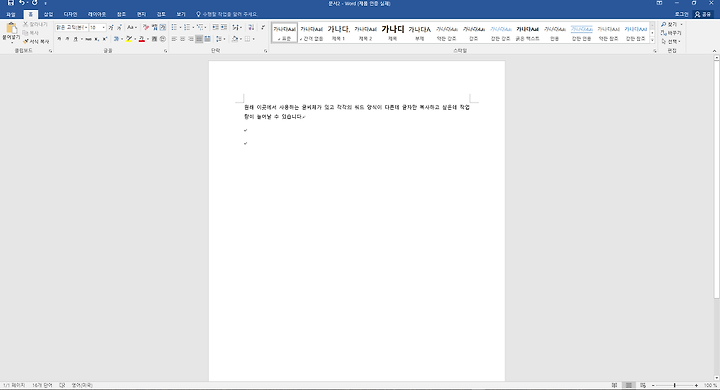This screenshot has width=720, height=390.
Task: Apply the 부제 subtitle style
Action: click(420, 33)
